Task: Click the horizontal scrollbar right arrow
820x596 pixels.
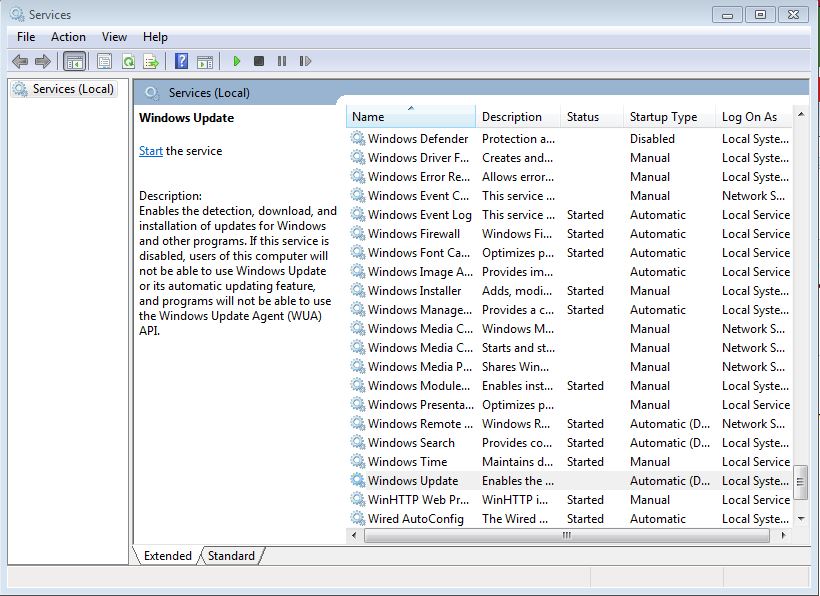Action: click(x=783, y=535)
